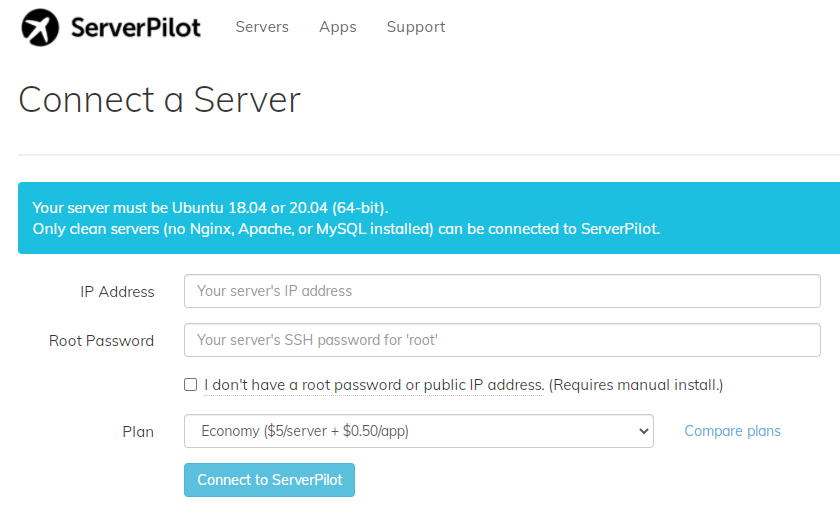The height and width of the screenshot is (517, 840).
Task: Open the Plan selection dropdown
Action: (x=418, y=431)
